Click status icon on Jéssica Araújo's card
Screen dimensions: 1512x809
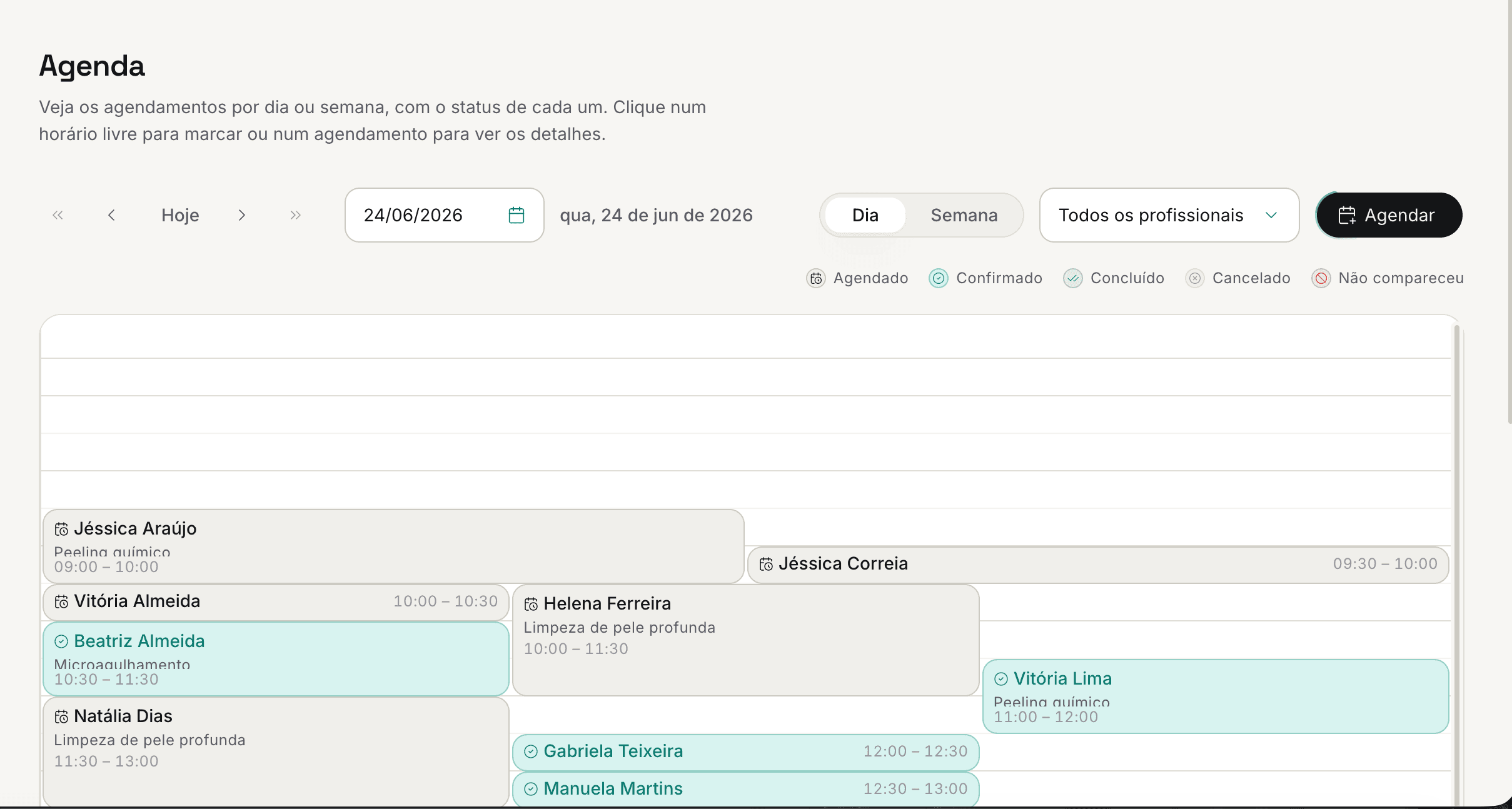pos(61,530)
